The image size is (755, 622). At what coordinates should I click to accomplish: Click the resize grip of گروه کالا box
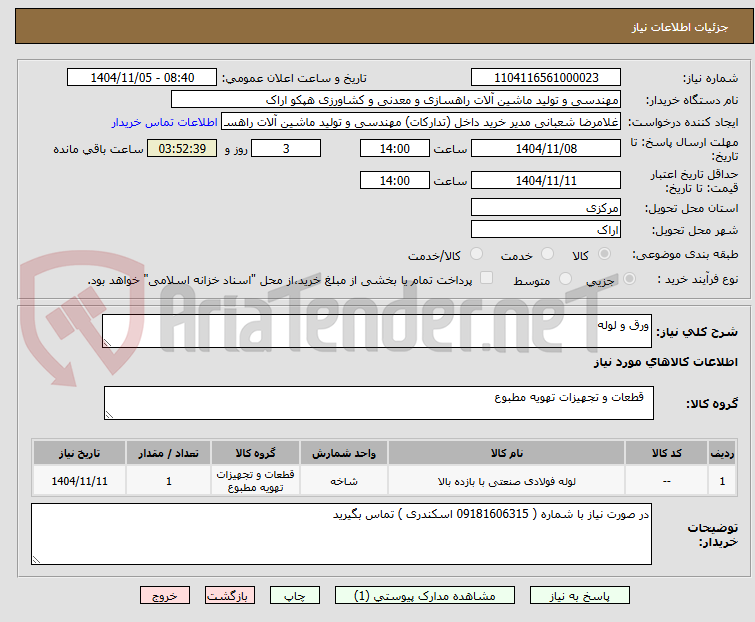(x=109, y=415)
